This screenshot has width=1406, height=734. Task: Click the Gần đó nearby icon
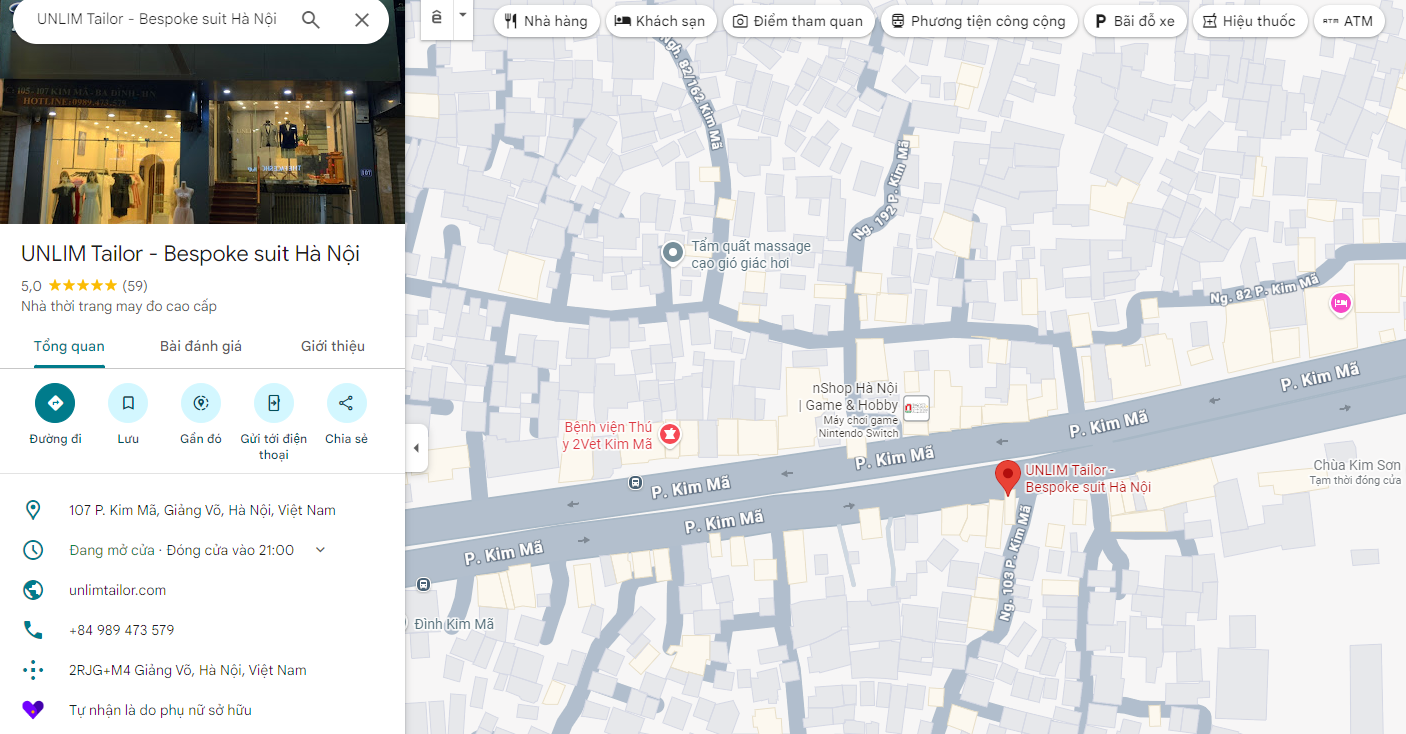(x=201, y=403)
